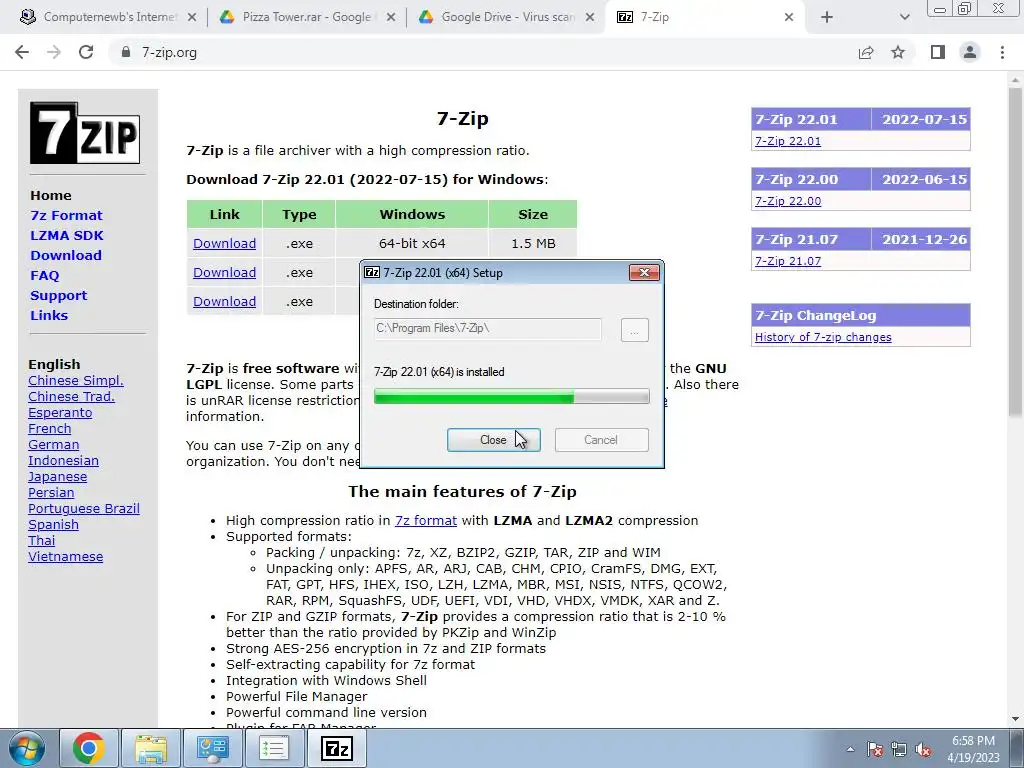The image size is (1024, 768).
Task: Open the 7z Format page link
Action: point(67,216)
